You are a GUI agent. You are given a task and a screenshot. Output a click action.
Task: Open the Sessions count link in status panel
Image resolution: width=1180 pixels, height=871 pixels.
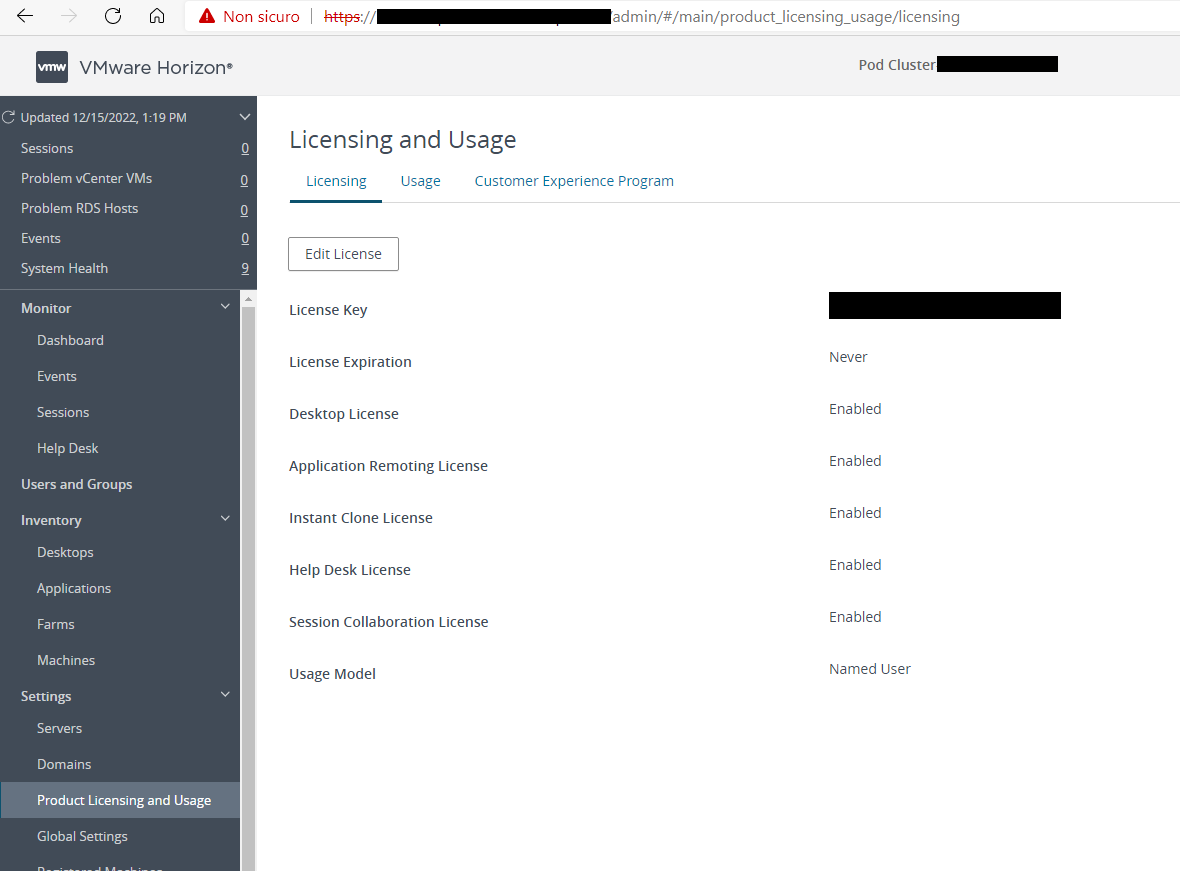(x=245, y=148)
